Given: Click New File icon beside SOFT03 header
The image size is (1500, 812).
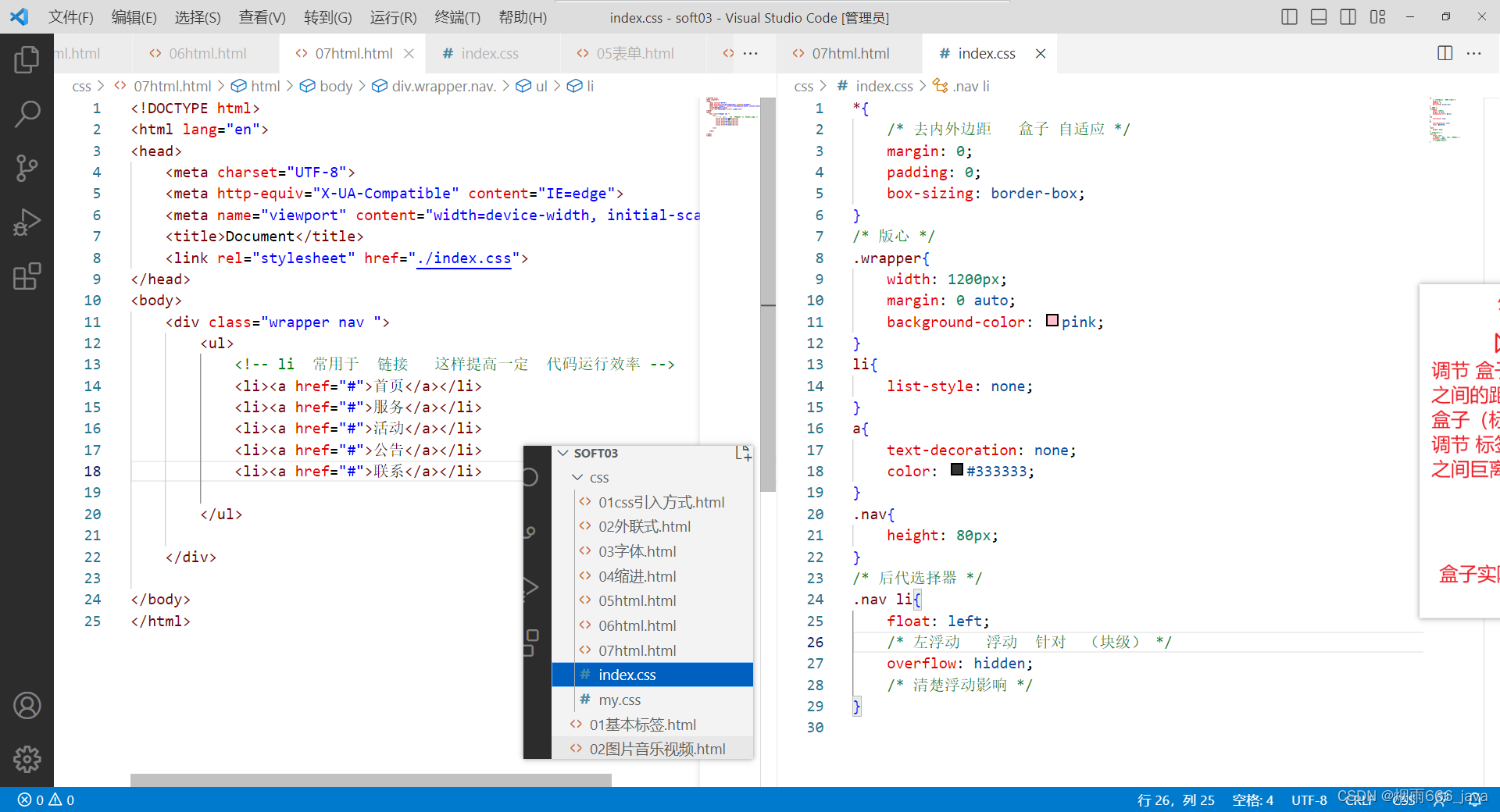Looking at the screenshot, I should pos(743,453).
